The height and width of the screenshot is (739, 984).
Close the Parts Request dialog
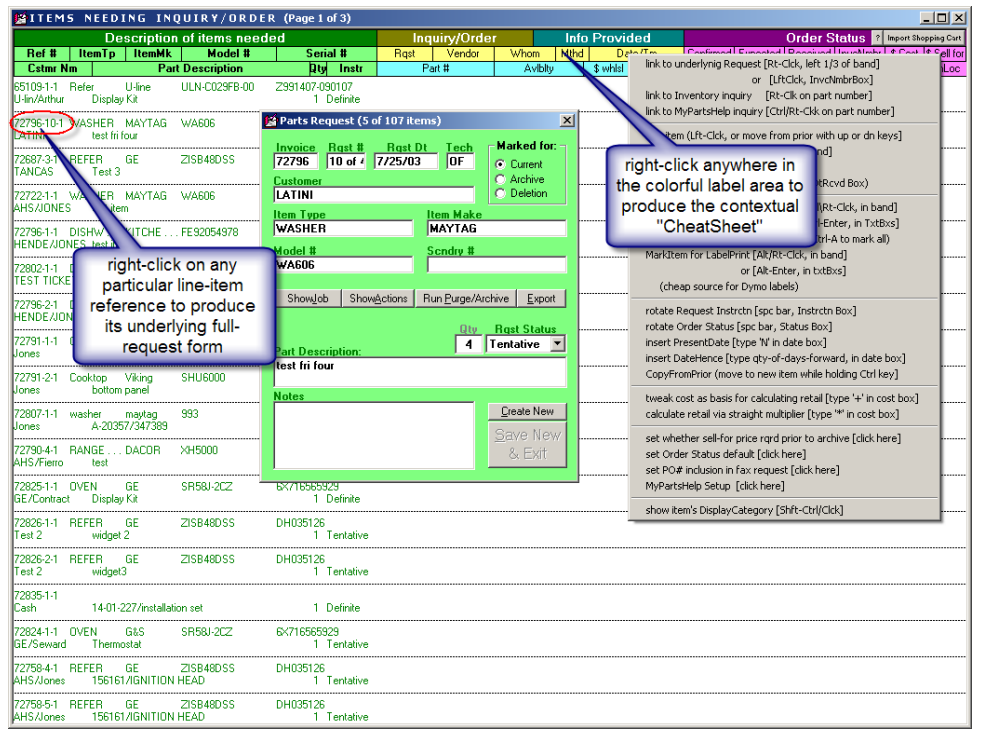[x=567, y=121]
